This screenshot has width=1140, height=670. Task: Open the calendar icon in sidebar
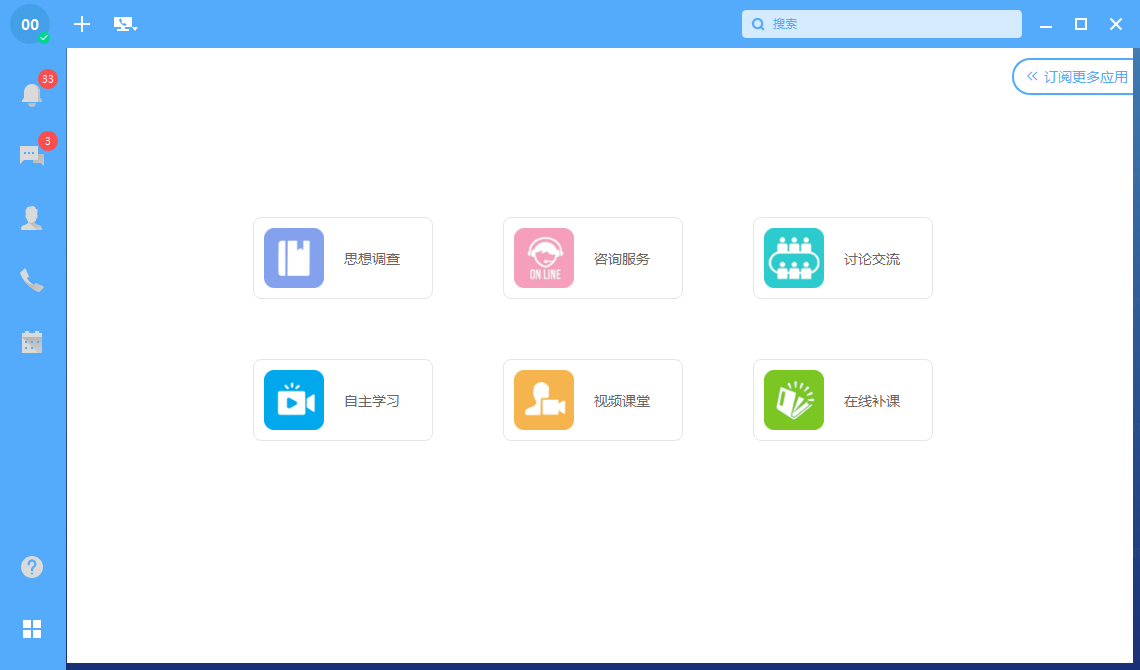point(32,342)
